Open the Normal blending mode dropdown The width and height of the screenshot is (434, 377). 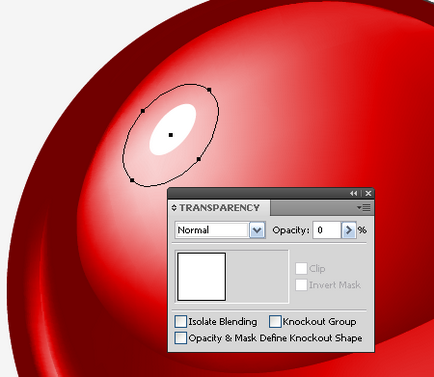[257, 230]
